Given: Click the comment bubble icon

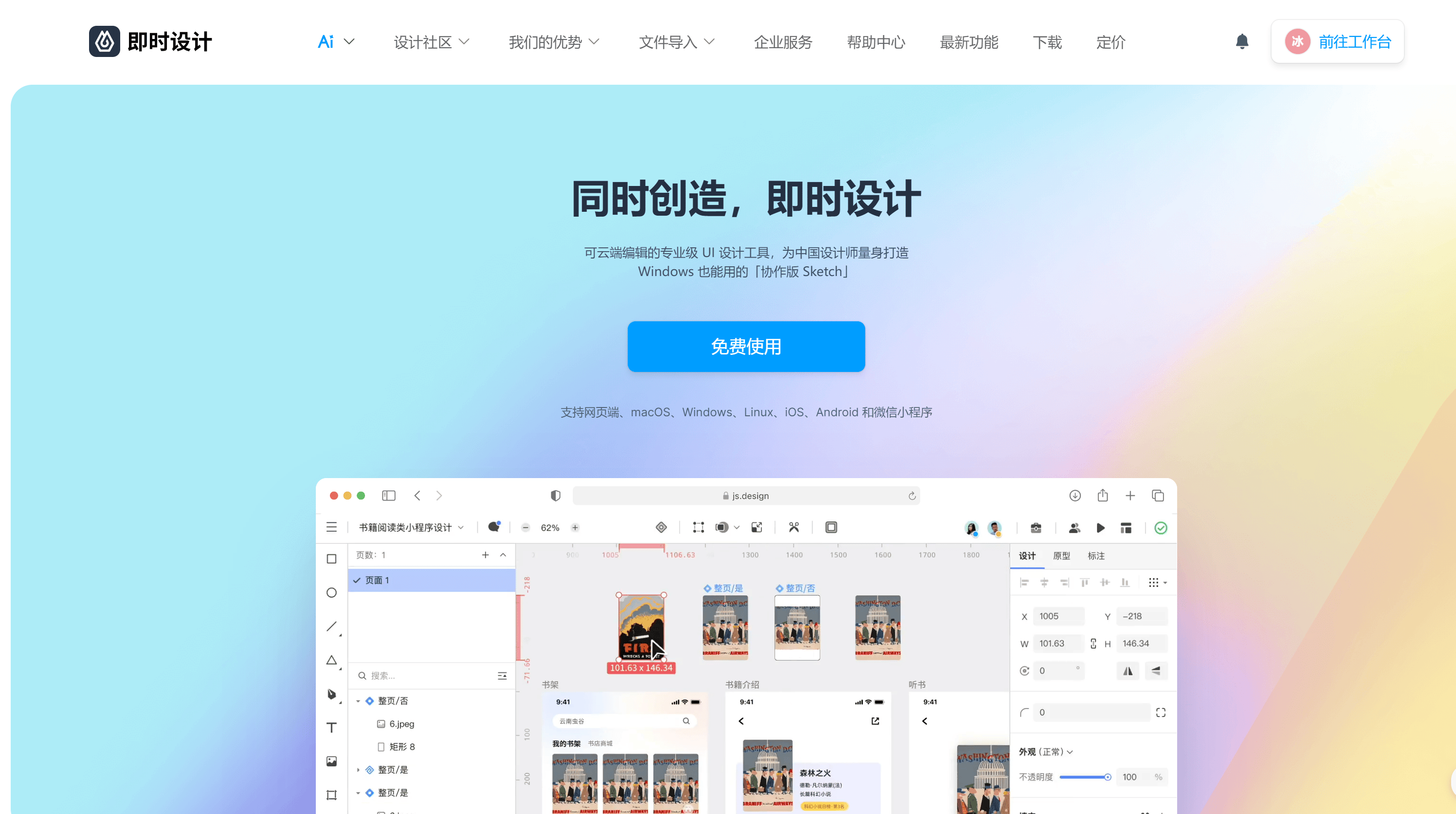Looking at the screenshot, I should point(494,526).
